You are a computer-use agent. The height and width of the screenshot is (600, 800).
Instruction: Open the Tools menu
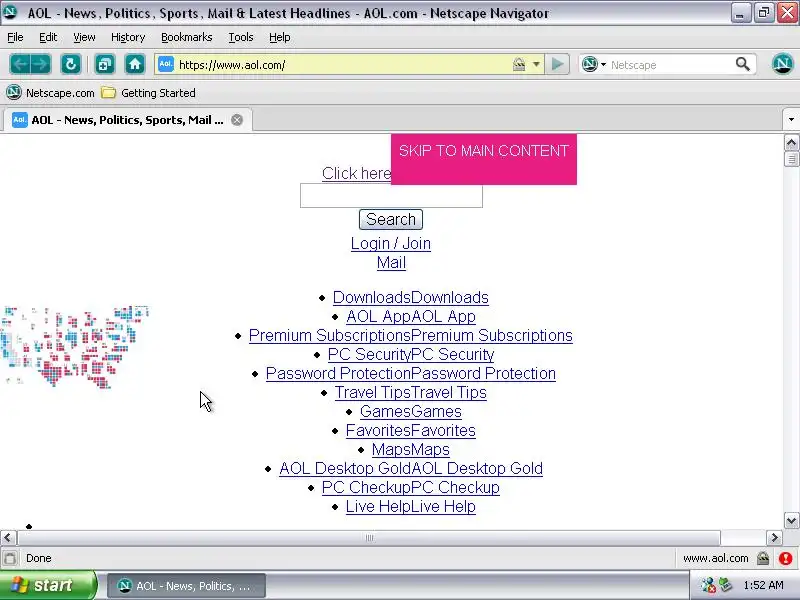point(241,37)
